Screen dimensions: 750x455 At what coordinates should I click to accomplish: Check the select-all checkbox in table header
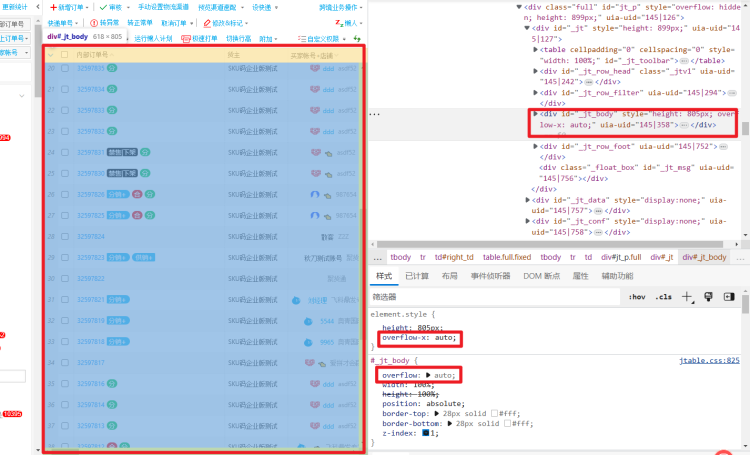(65, 54)
